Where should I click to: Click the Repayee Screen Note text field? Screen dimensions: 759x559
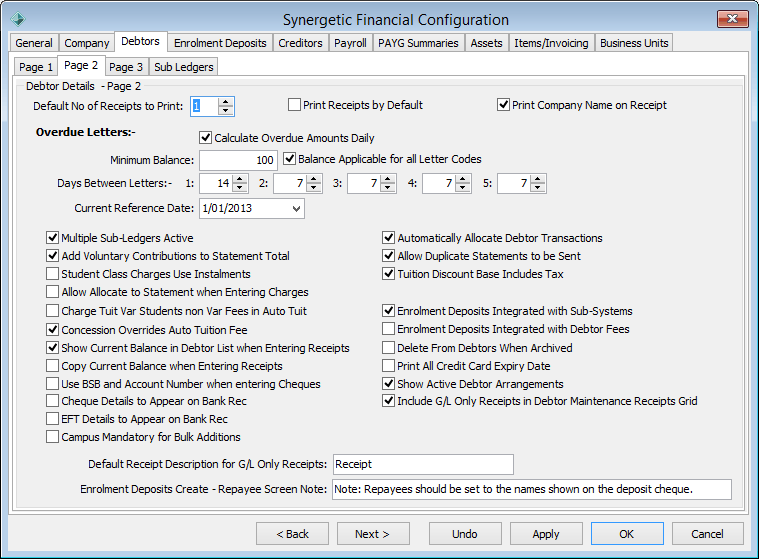[532, 489]
